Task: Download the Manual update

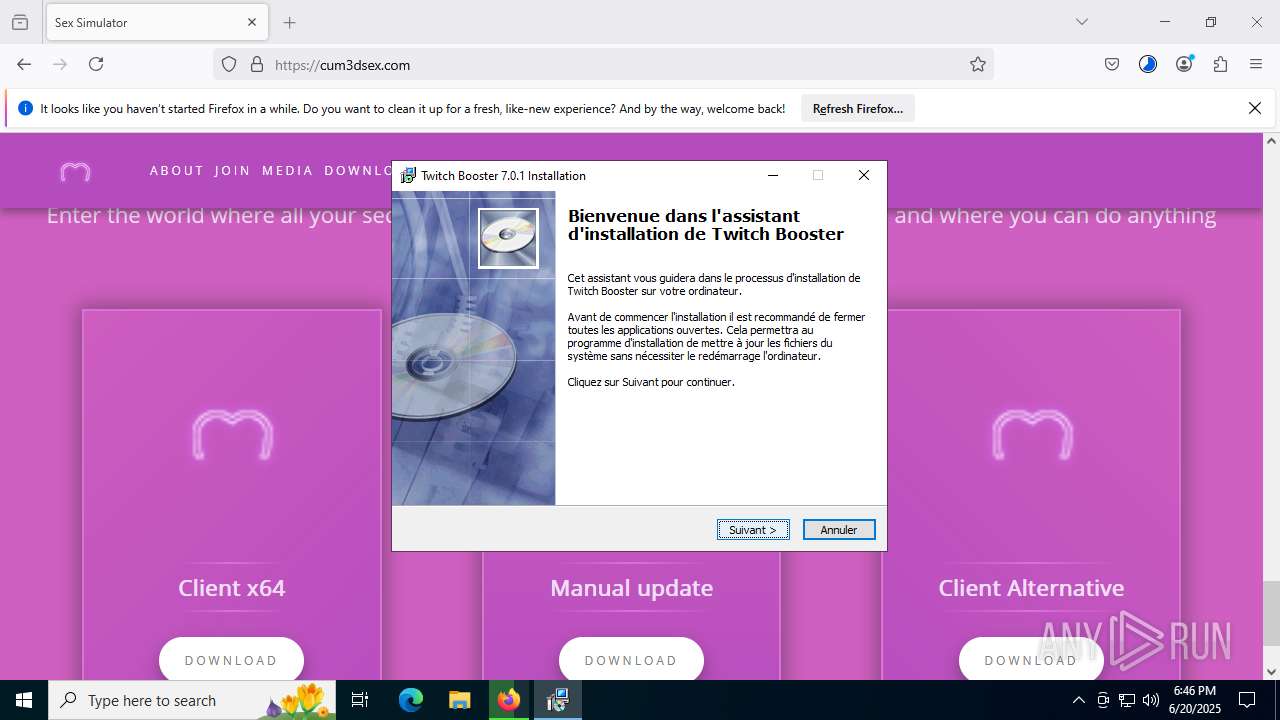Action: (631, 660)
